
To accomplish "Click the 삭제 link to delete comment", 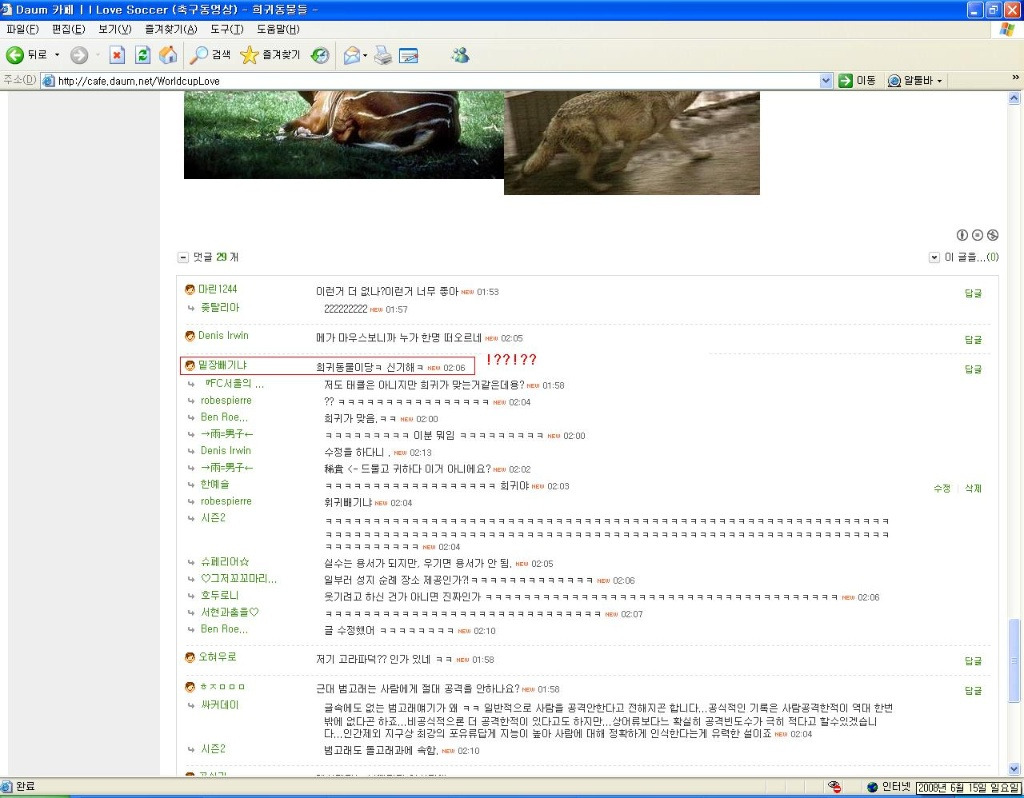I will click(x=973, y=488).
